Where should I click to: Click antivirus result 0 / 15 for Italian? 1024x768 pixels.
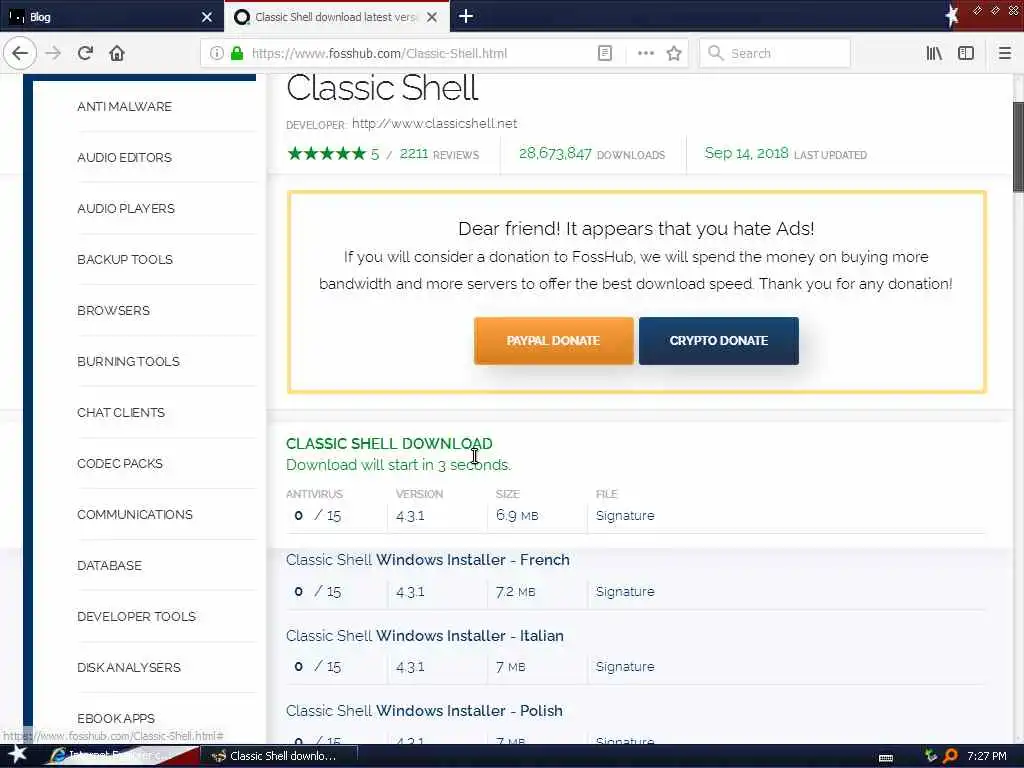(317, 666)
